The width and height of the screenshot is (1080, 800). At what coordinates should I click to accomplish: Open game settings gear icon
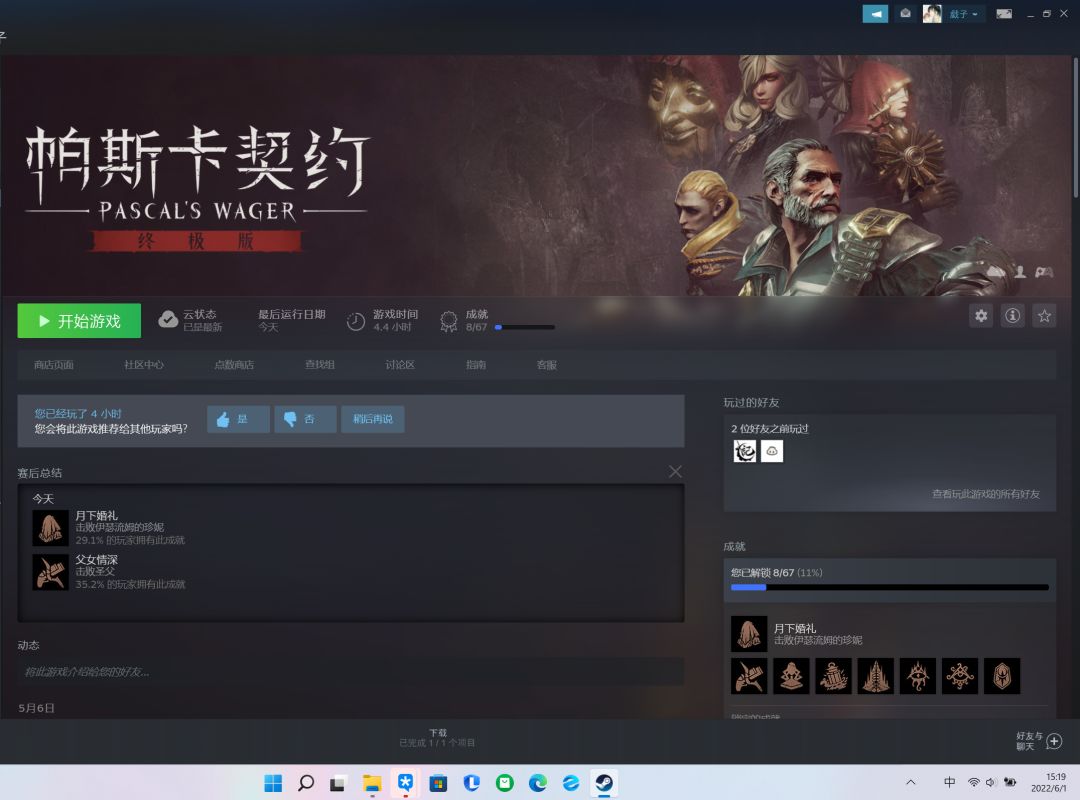(981, 316)
